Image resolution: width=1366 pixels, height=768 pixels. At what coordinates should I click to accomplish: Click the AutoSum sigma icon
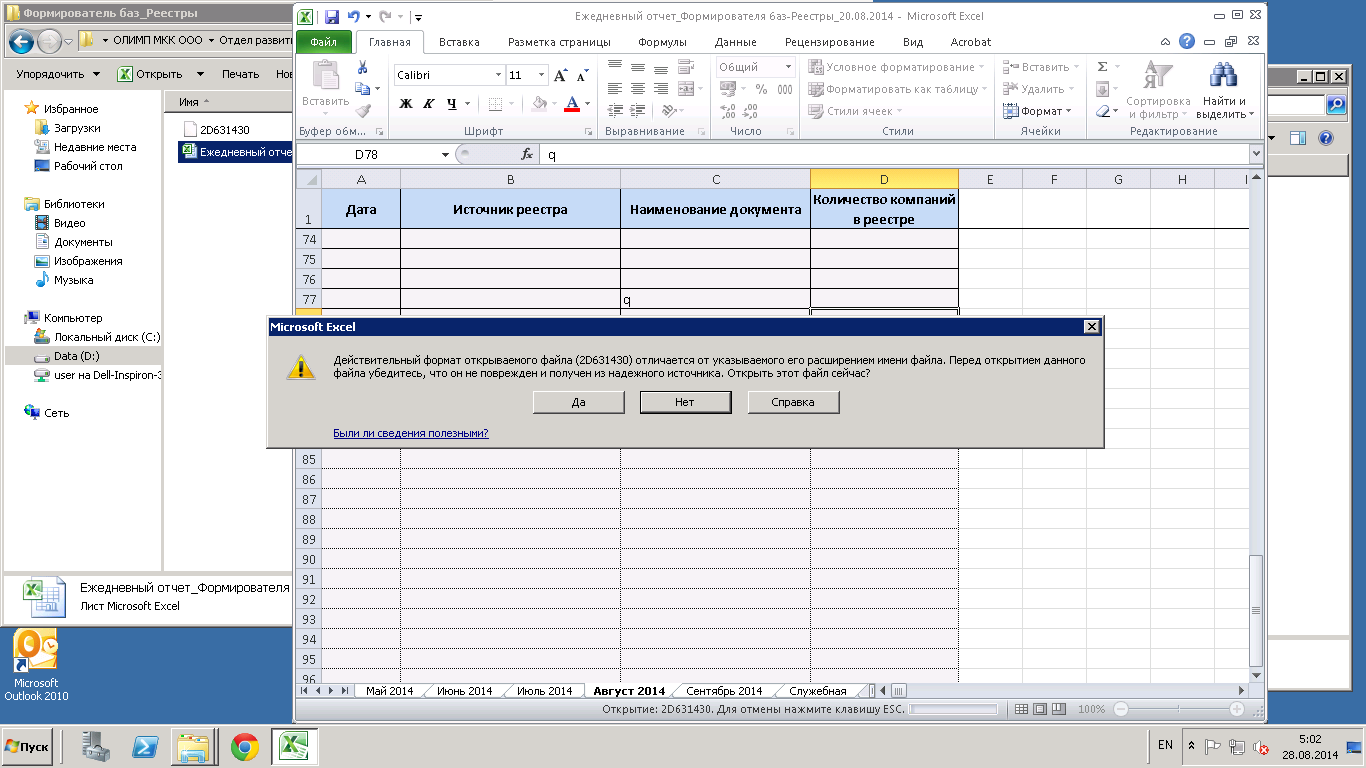(1103, 67)
